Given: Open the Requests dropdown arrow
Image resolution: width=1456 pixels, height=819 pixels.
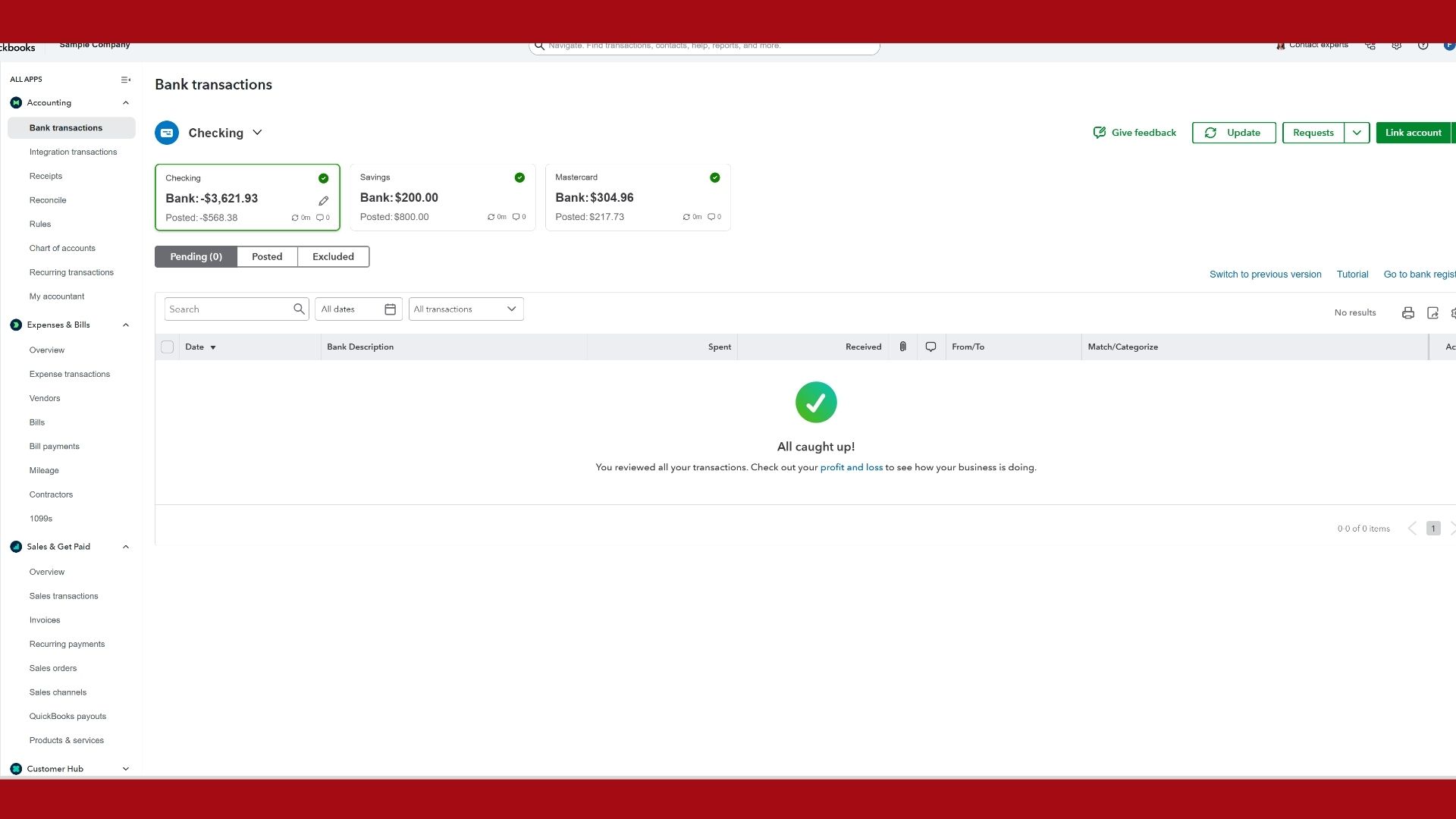Looking at the screenshot, I should click(x=1357, y=133).
